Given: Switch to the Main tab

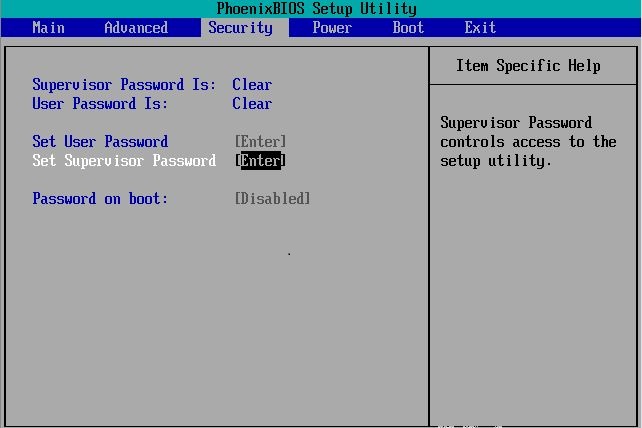Looking at the screenshot, I should tap(48, 28).
